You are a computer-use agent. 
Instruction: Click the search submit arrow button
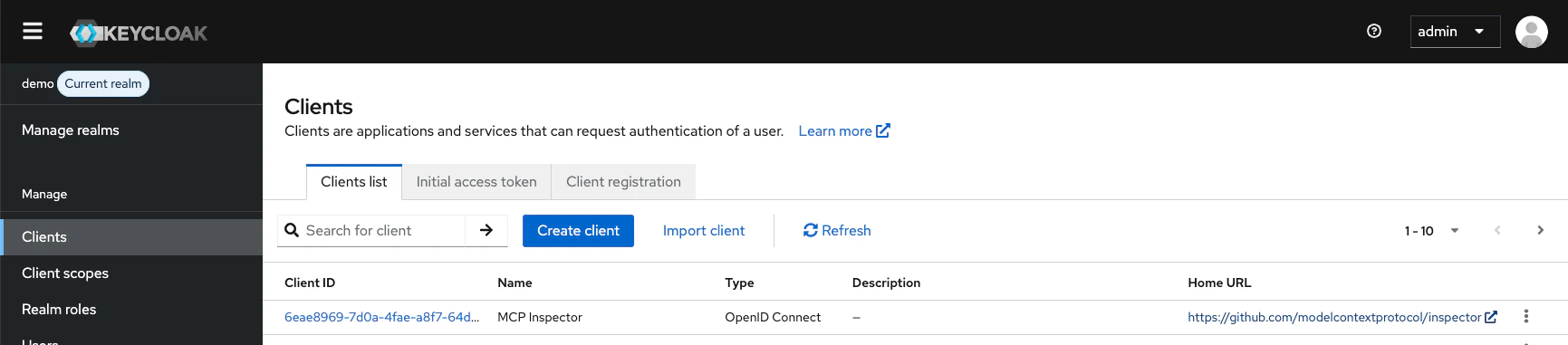486,231
